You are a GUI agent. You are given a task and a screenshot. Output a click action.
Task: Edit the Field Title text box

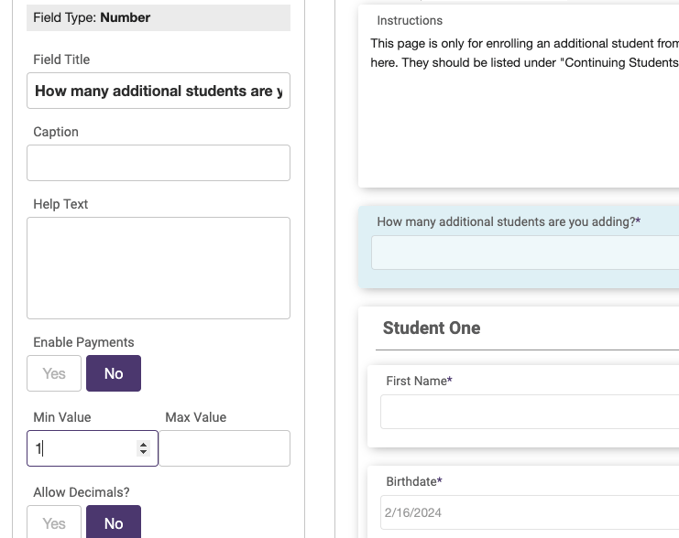pyautogui.click(x=158, y=91)
